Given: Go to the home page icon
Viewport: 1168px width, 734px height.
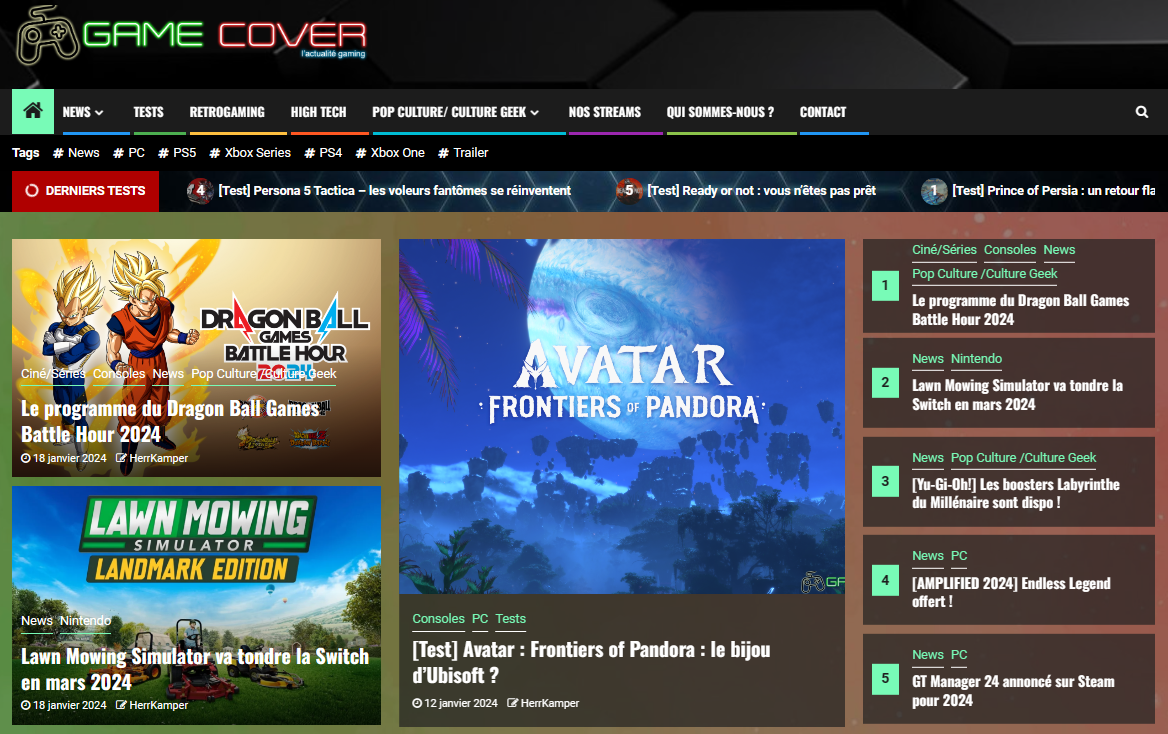Looking at the screenshot, I should pyautogui.click(x=33, y=111).
